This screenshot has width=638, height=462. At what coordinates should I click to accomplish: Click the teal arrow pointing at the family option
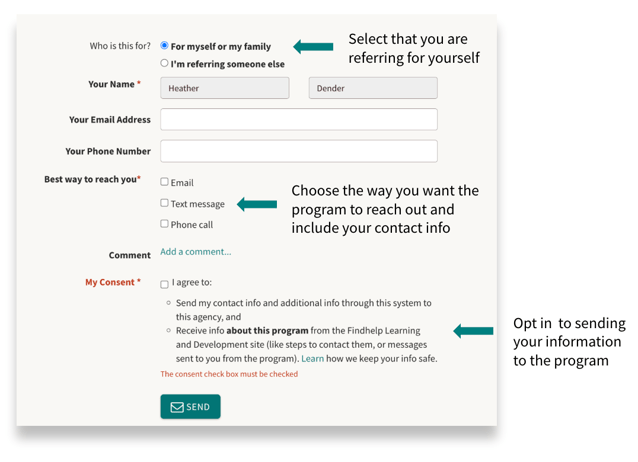[x=313, y=46]
